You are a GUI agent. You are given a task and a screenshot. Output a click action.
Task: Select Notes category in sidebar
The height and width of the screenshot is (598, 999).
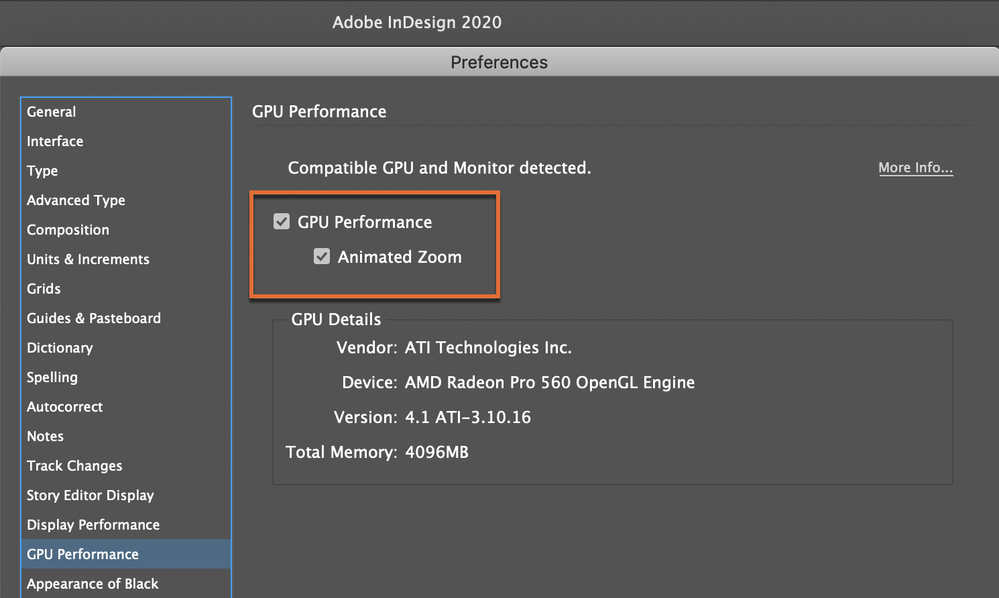click(45, 436)
